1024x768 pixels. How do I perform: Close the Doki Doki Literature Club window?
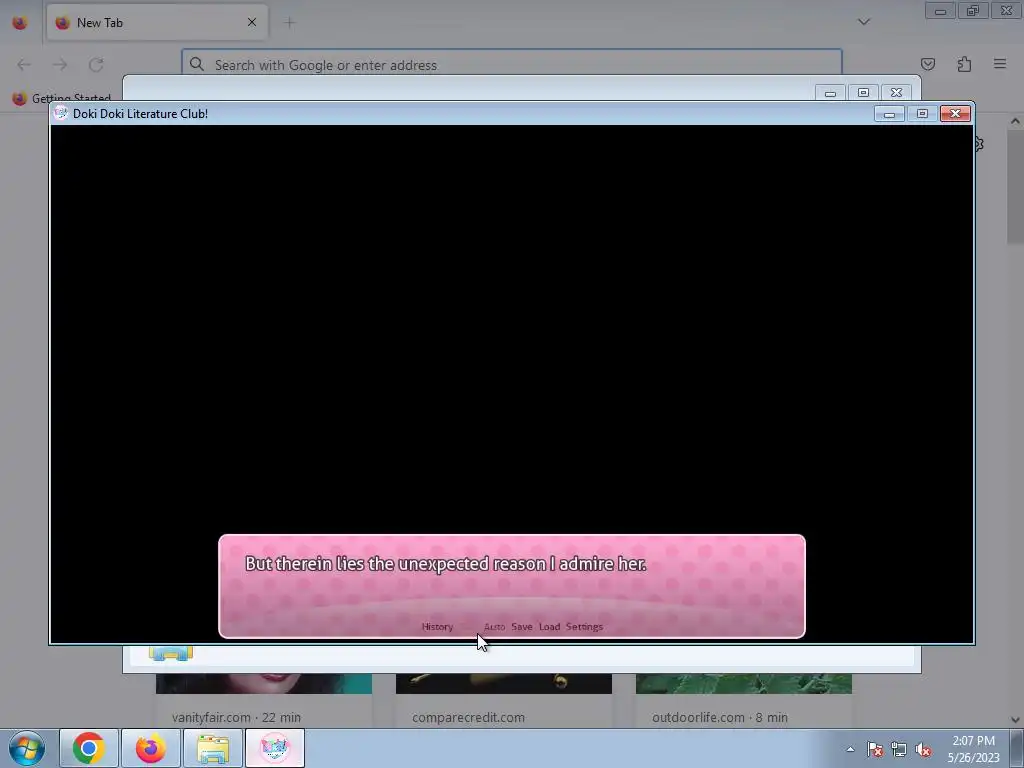[955, 114]
